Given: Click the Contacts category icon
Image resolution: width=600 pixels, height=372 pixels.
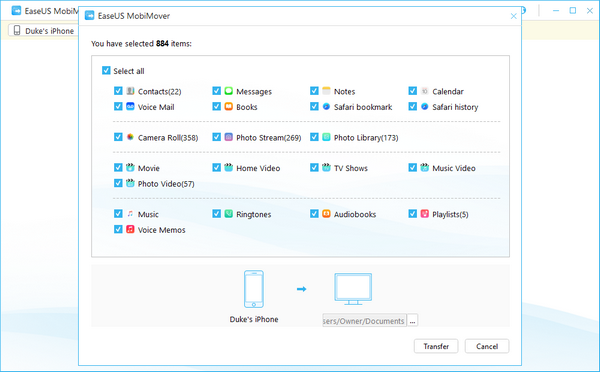Looking at the screenshot, I should tap(130, 91).
